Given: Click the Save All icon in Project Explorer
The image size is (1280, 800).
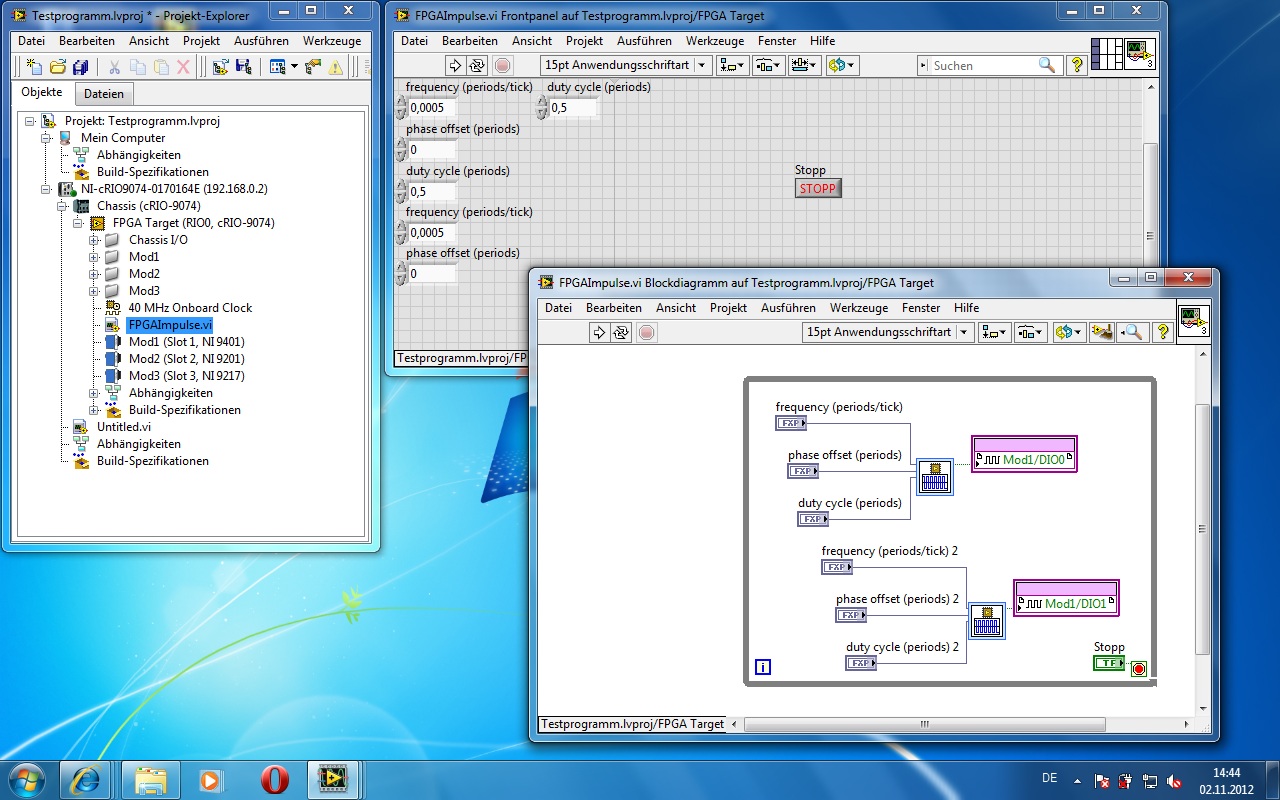Looking at the screenshot, I should click(x=81, y=67).
